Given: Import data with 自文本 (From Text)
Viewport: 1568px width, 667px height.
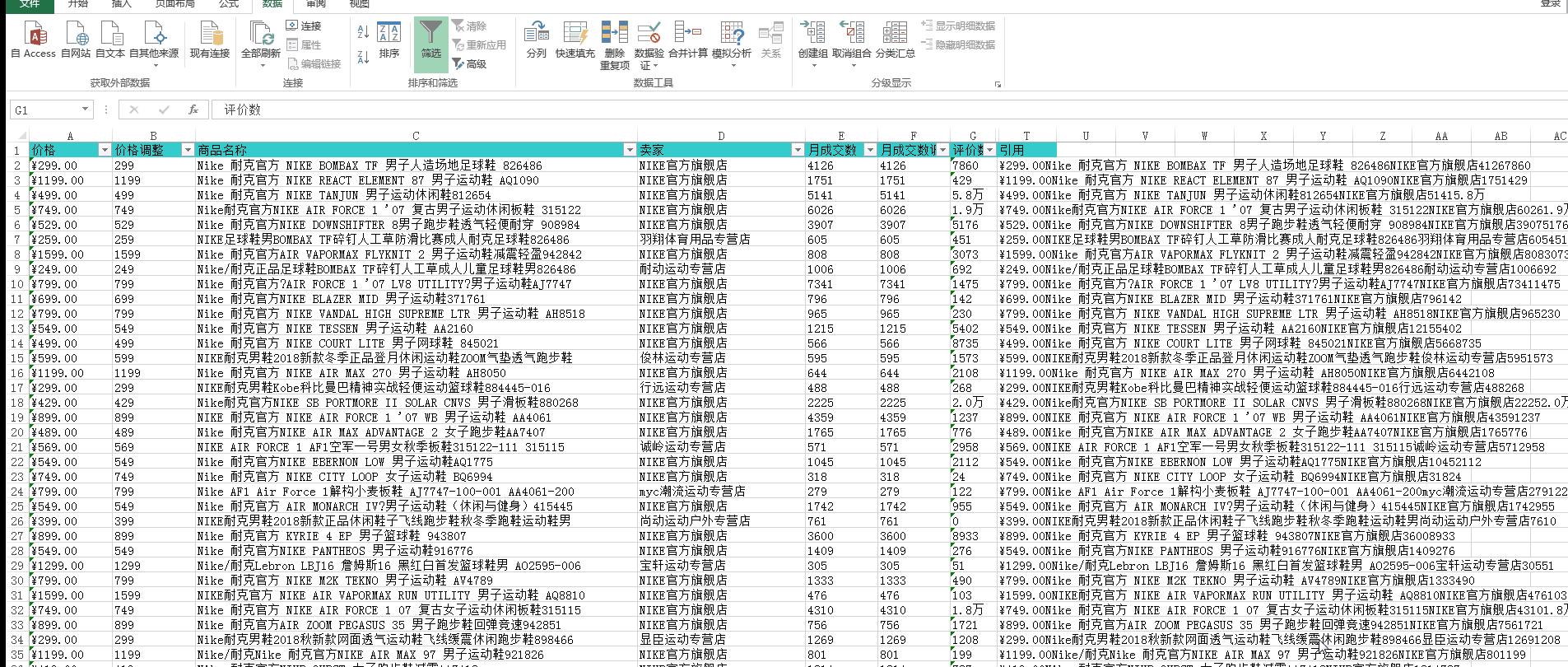Looking at the screenshot, I should (x=110, y=40).
